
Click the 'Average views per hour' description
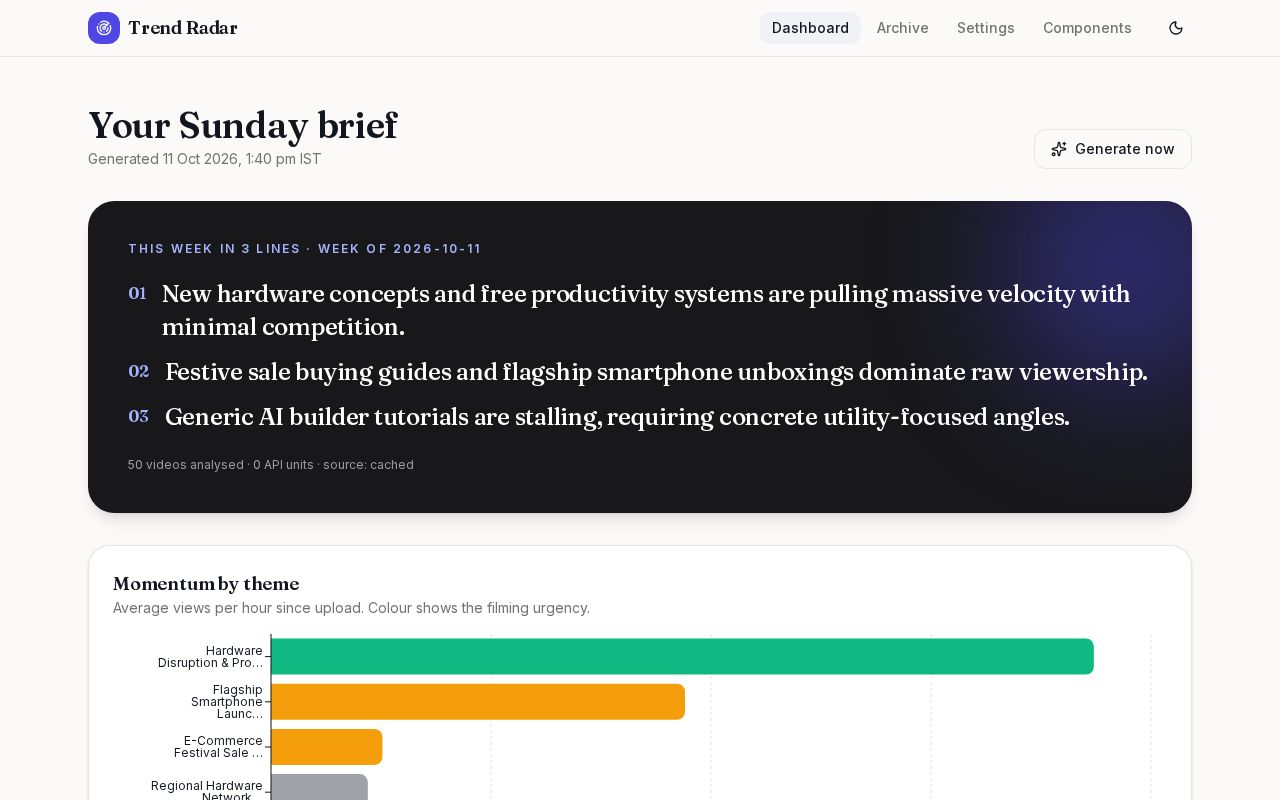point(351,608)
